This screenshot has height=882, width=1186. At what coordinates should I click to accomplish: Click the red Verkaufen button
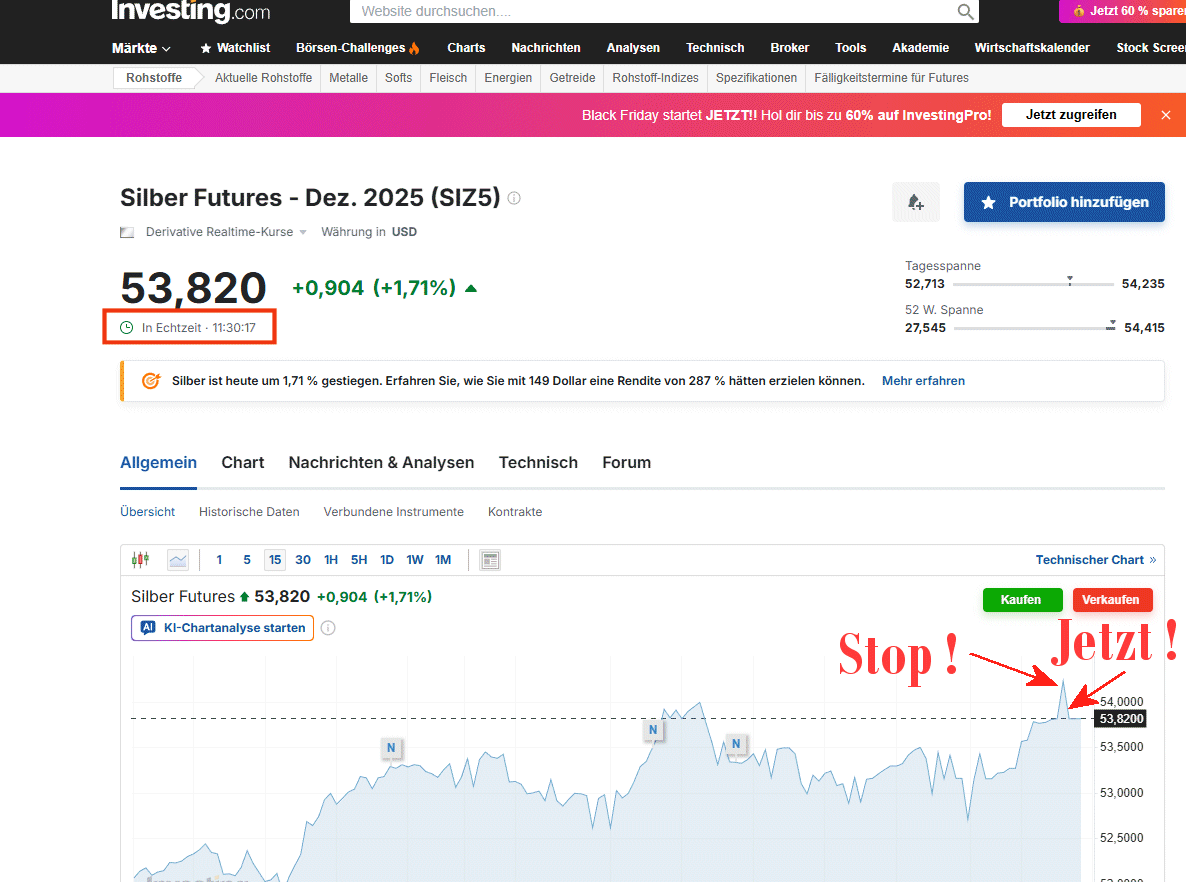[1112, 600]
